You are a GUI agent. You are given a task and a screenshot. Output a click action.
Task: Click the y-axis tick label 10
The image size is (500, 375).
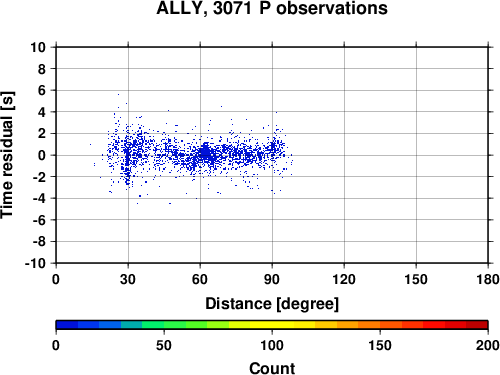point(38,47)
